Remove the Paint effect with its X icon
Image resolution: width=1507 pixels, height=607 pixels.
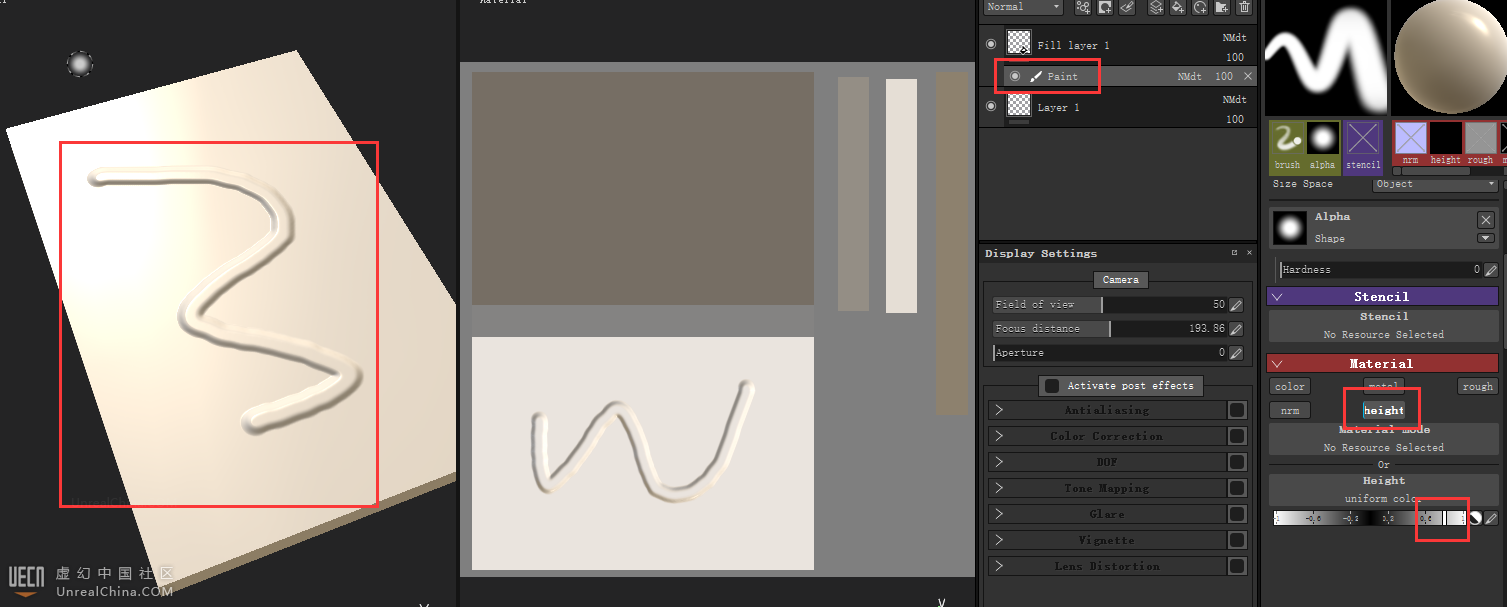pos(1247,77)
